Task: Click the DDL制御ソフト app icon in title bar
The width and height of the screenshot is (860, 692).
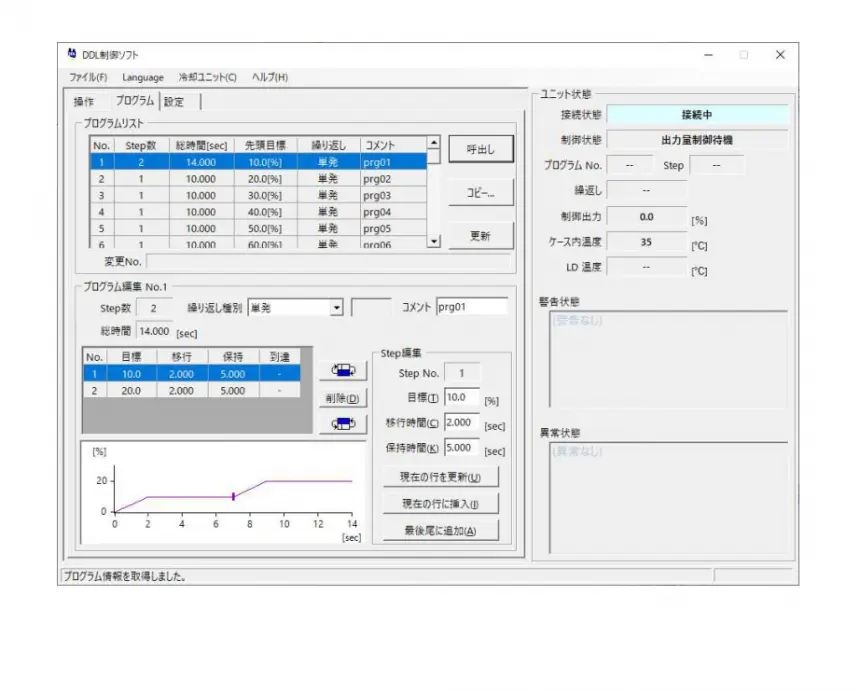Action: click(x=72, y=55)
